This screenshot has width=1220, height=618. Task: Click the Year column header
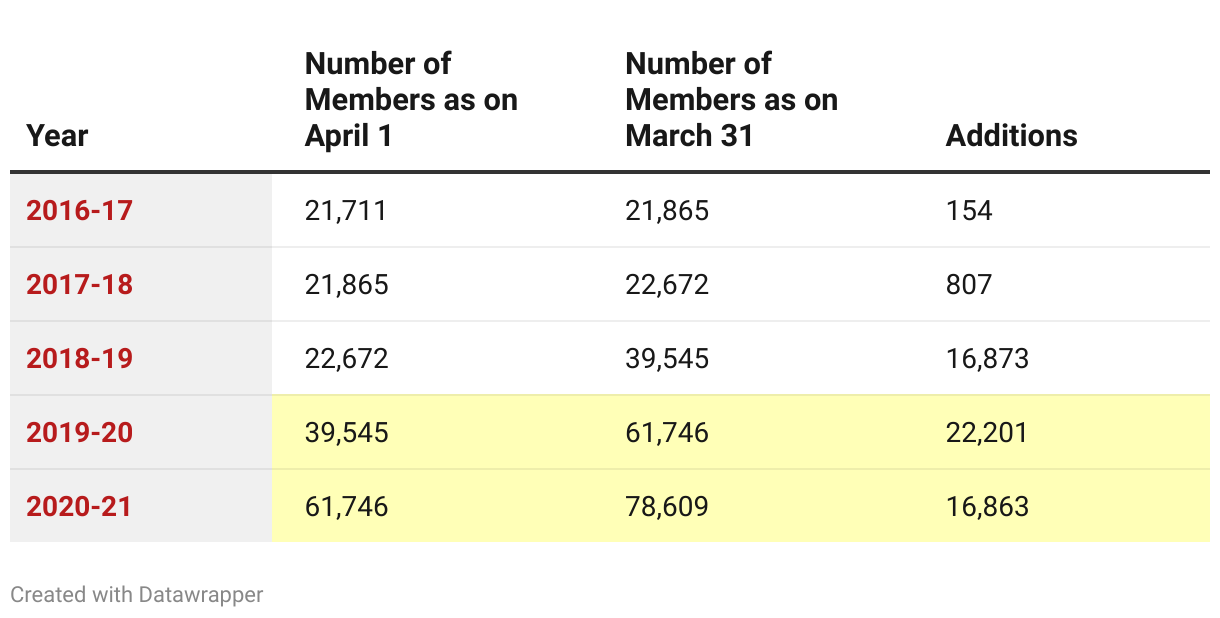pos(57,136)
